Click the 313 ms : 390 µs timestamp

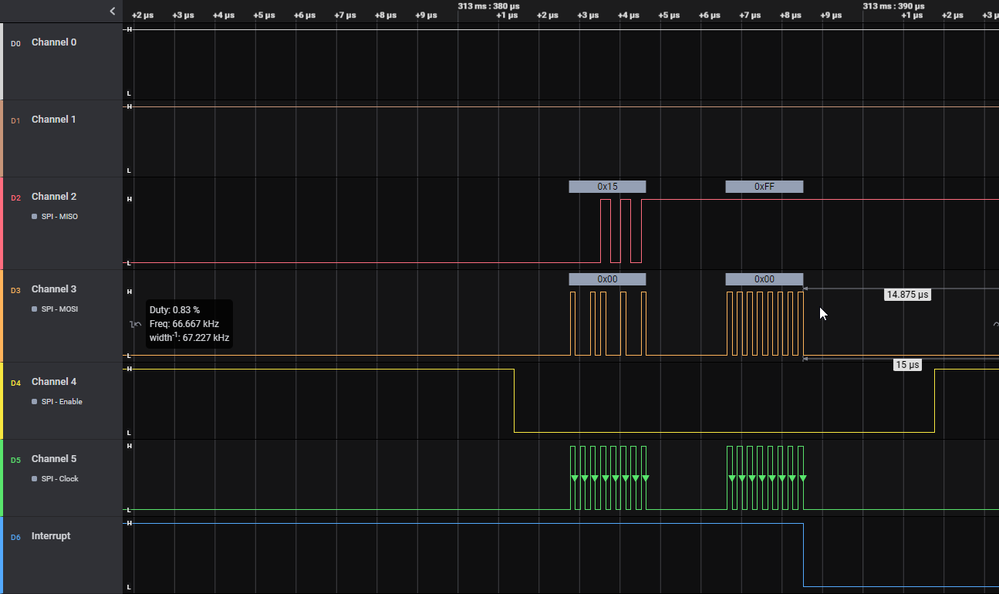point(894,6)
